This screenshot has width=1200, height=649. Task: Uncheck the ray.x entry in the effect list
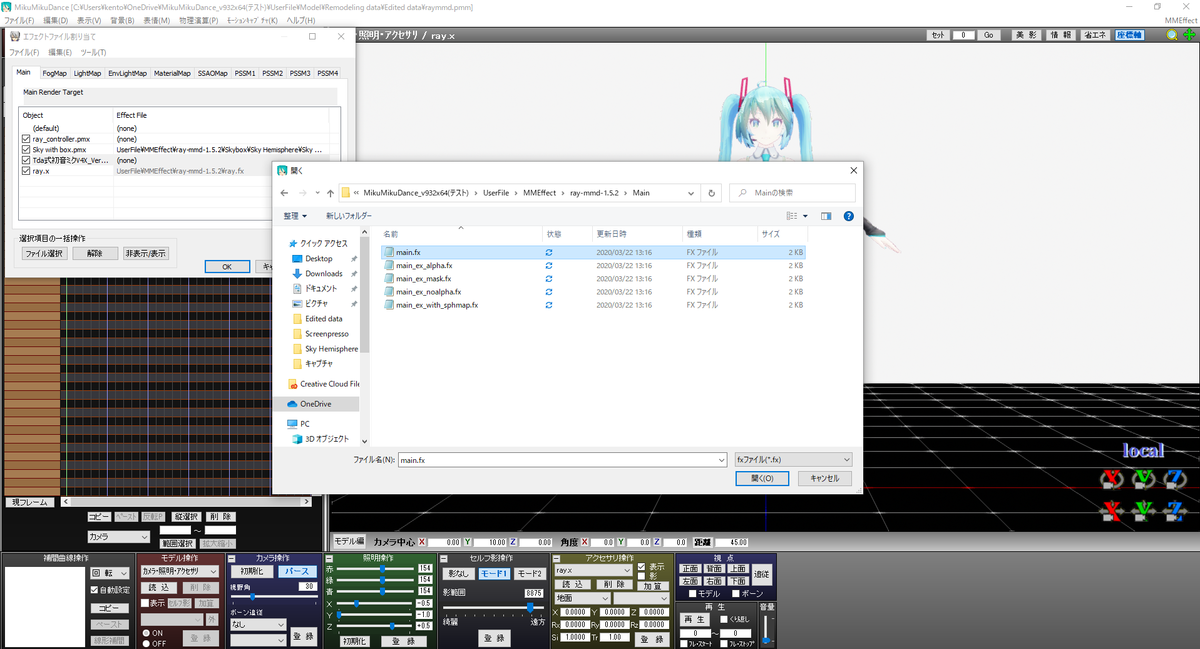pos(25,171)
